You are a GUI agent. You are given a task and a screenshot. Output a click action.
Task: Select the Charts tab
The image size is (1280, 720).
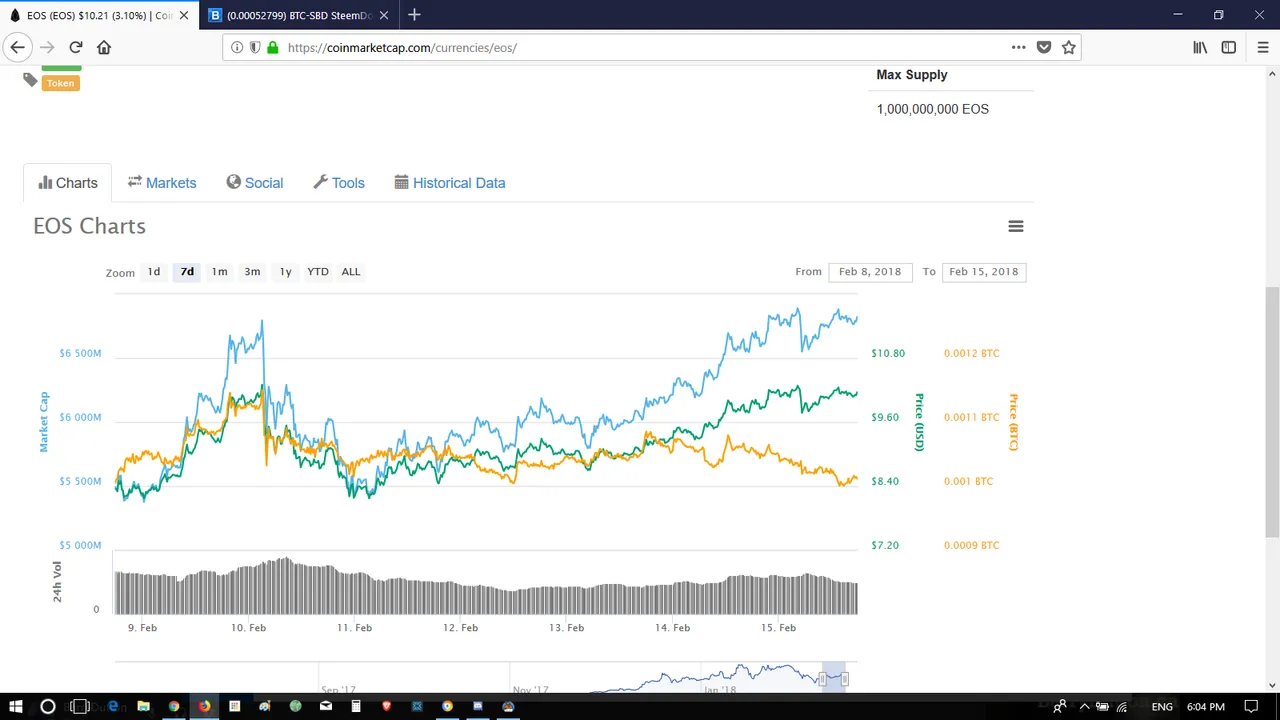[x=68, y=183]
